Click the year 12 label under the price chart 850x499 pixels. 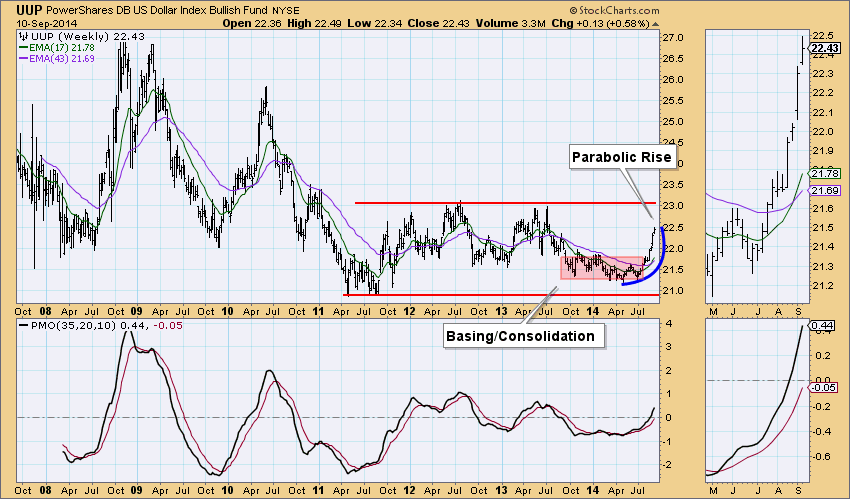coord(409,312)
